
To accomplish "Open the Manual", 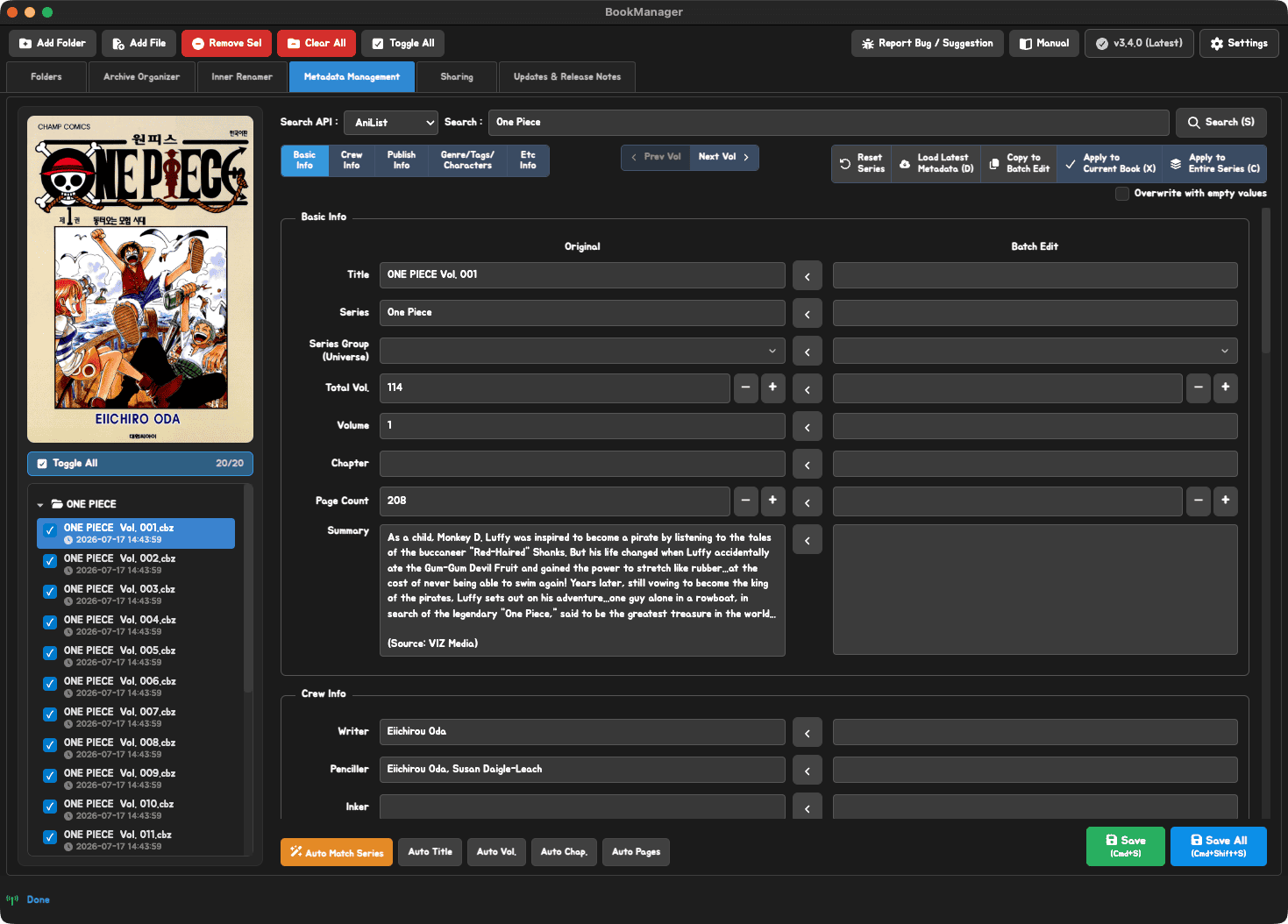I will 1044,43.
